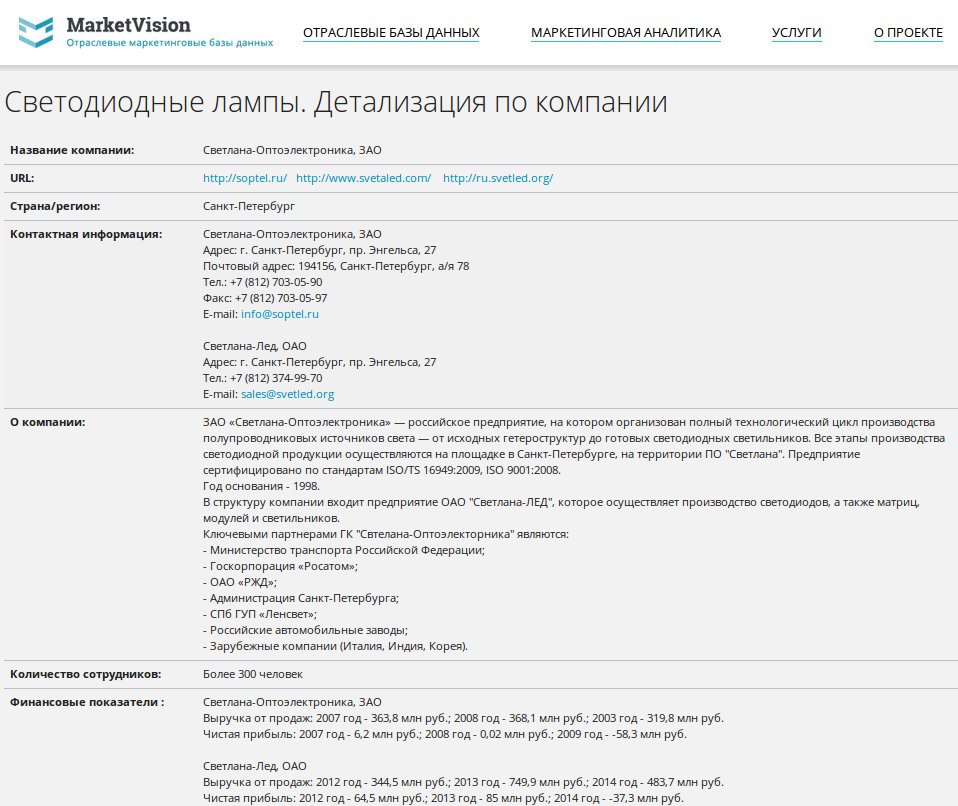Visit the http://soptel.ru/ link
Viewport: 958px width, 806px height.
coord(245,178)
